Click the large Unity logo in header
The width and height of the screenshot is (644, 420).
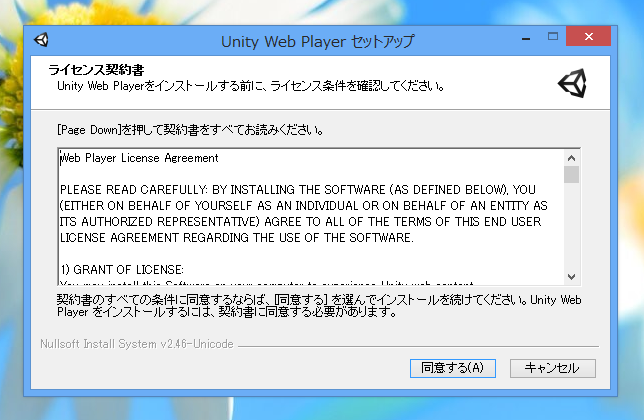pos(572,83)
